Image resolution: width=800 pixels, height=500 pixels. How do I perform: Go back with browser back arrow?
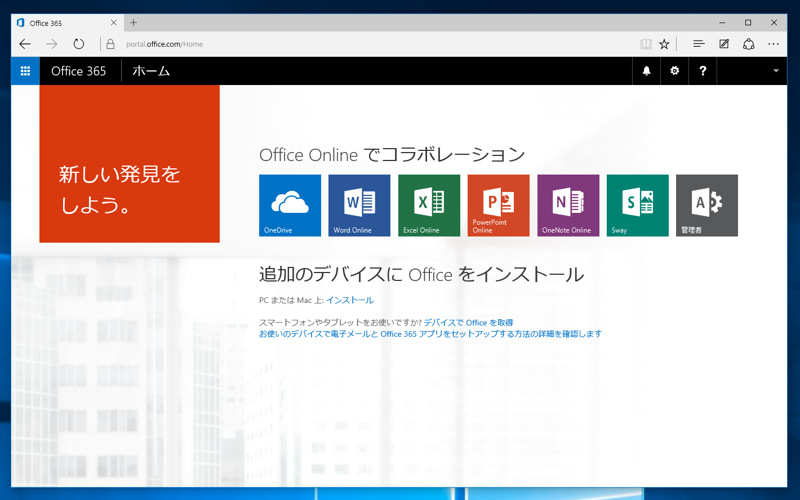point(24,44)
